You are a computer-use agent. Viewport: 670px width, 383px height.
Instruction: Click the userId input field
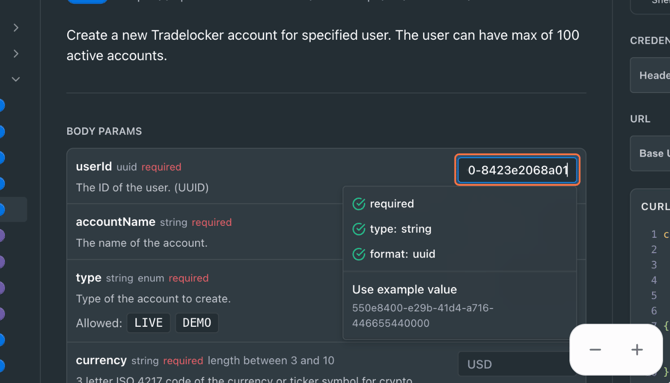tap(517, 170)
